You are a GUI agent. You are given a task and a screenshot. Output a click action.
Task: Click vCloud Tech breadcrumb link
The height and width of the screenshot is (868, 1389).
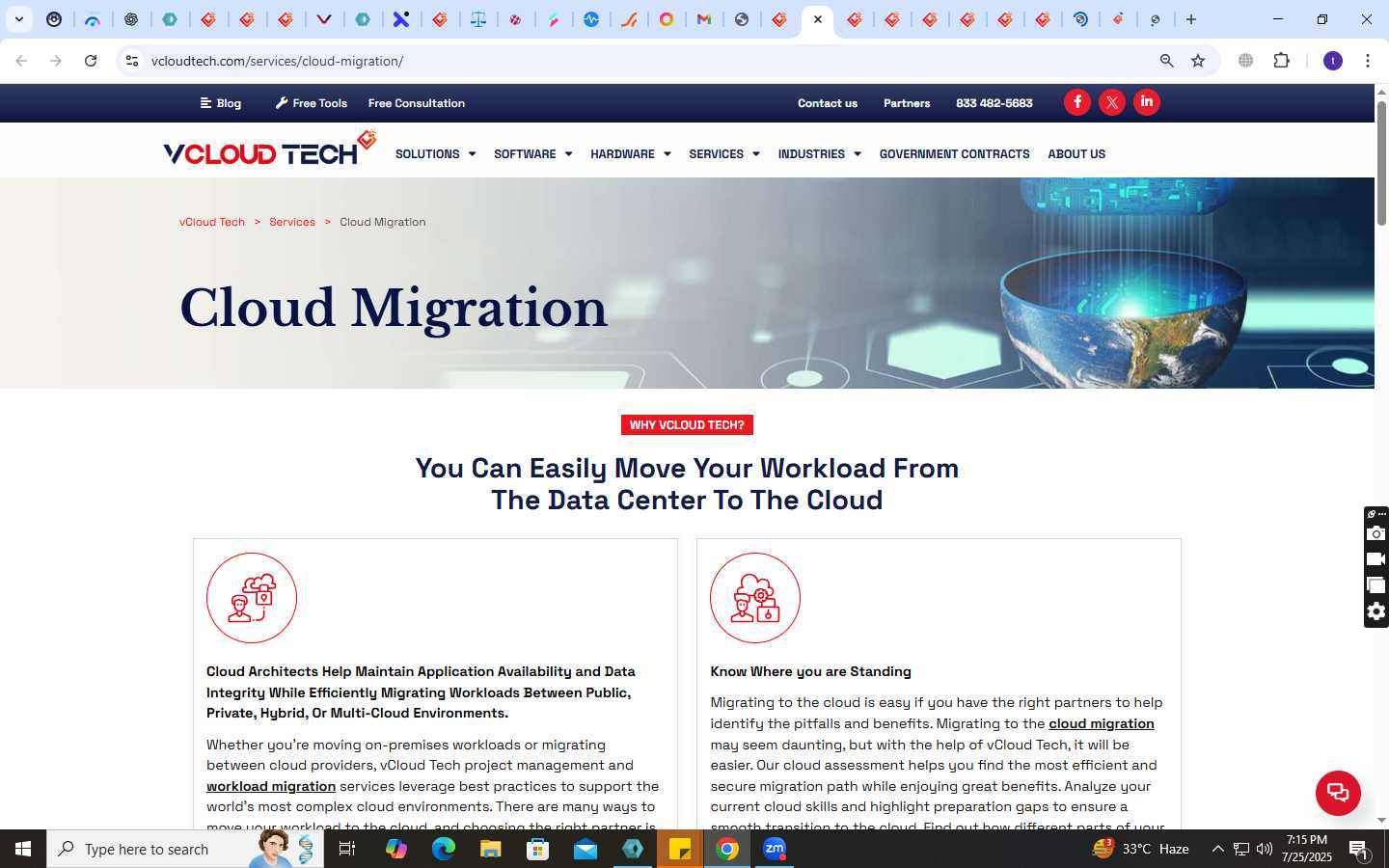click(212, 222)
